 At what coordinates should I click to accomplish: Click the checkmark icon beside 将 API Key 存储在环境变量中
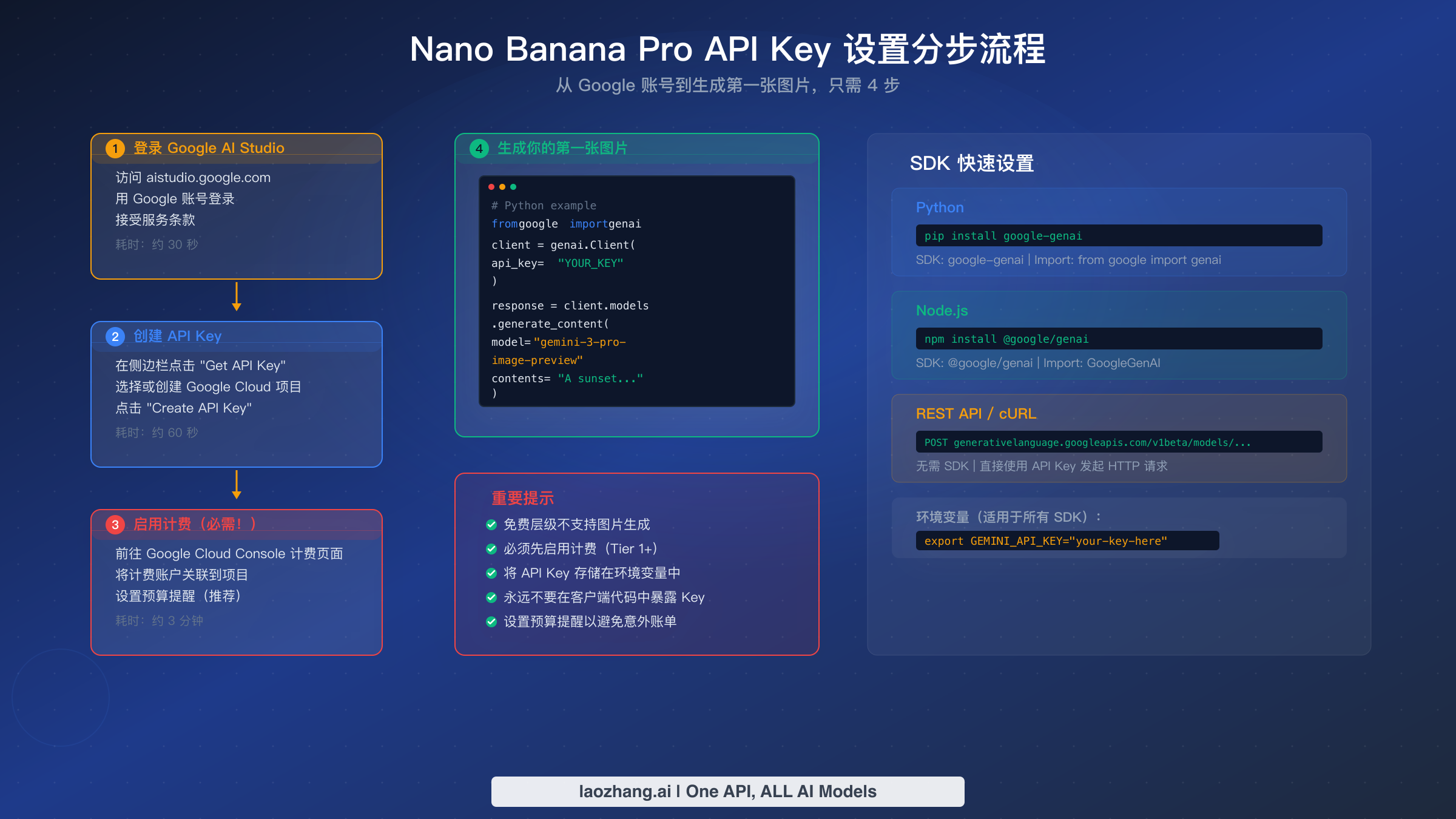490,573
